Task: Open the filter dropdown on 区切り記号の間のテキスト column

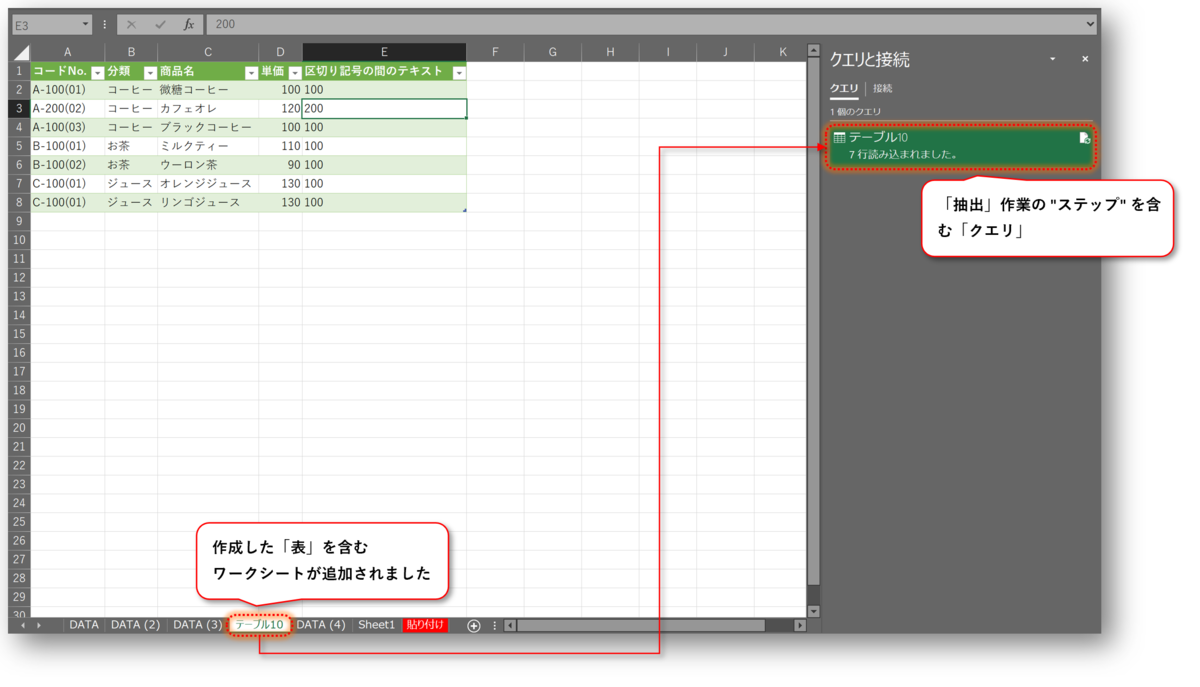Action: click(458, 72)
